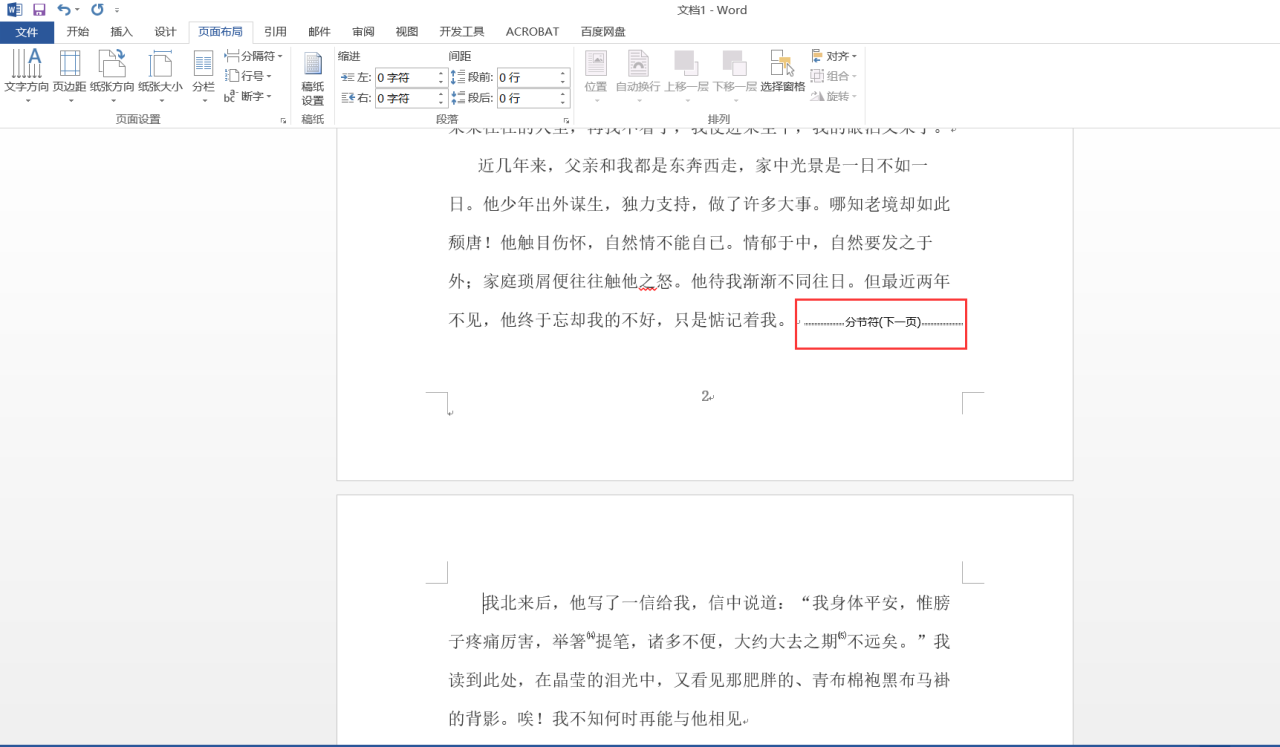Save the document with the floppy disk icon
1280x747 pixels.
click(39, 10)
